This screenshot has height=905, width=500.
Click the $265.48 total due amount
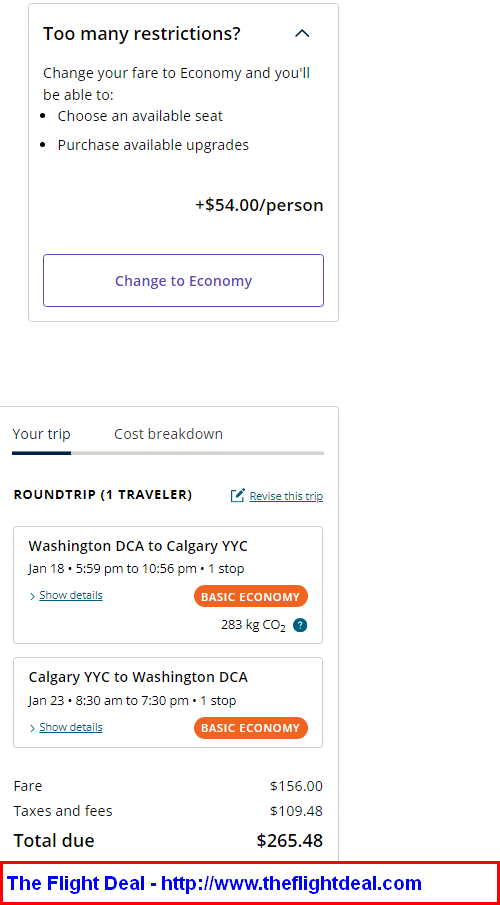(x=289, y=840)
